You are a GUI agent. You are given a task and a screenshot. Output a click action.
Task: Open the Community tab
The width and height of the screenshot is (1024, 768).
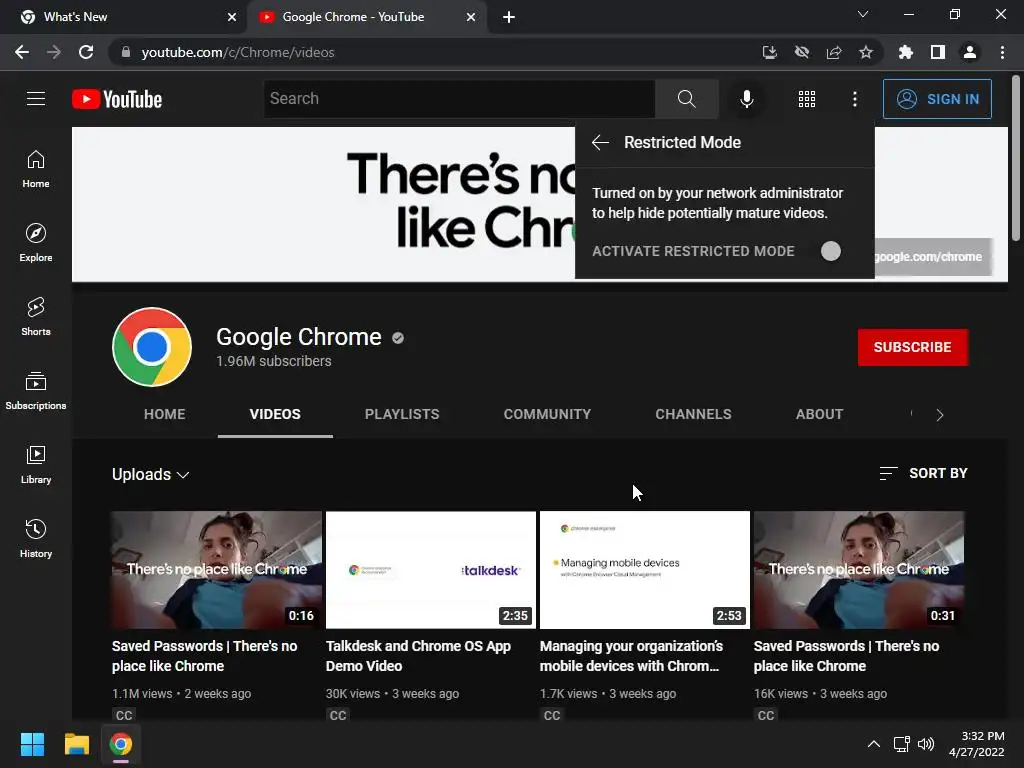point(547,414)
